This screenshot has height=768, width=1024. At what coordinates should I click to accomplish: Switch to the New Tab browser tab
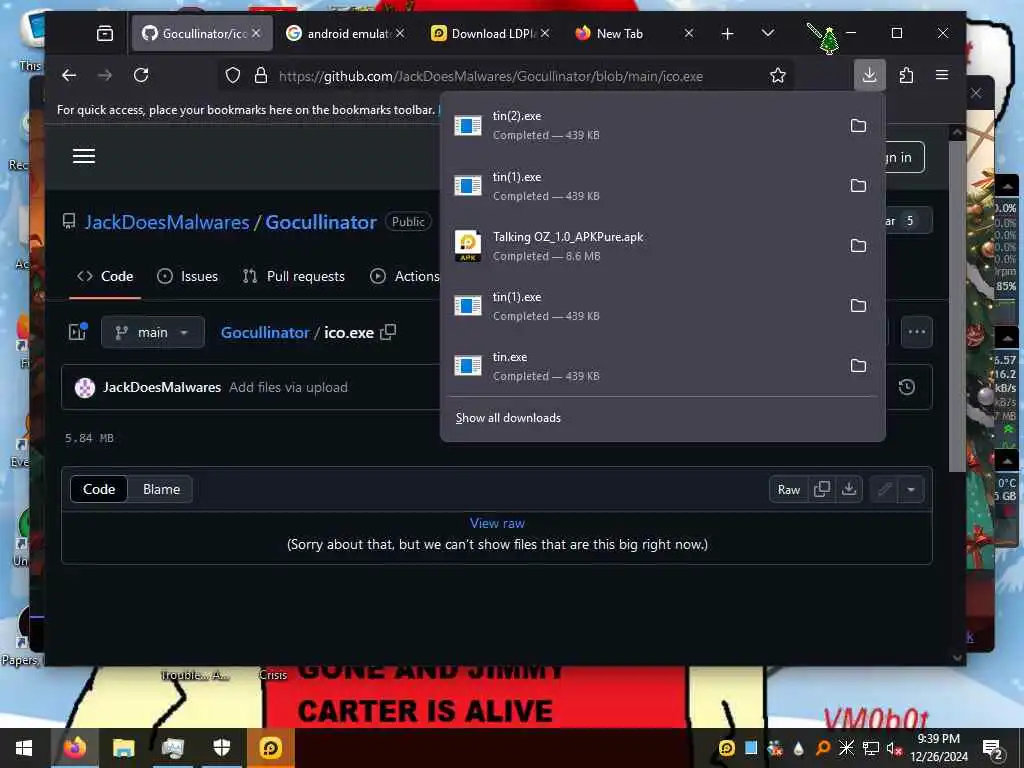coord(633,33)
